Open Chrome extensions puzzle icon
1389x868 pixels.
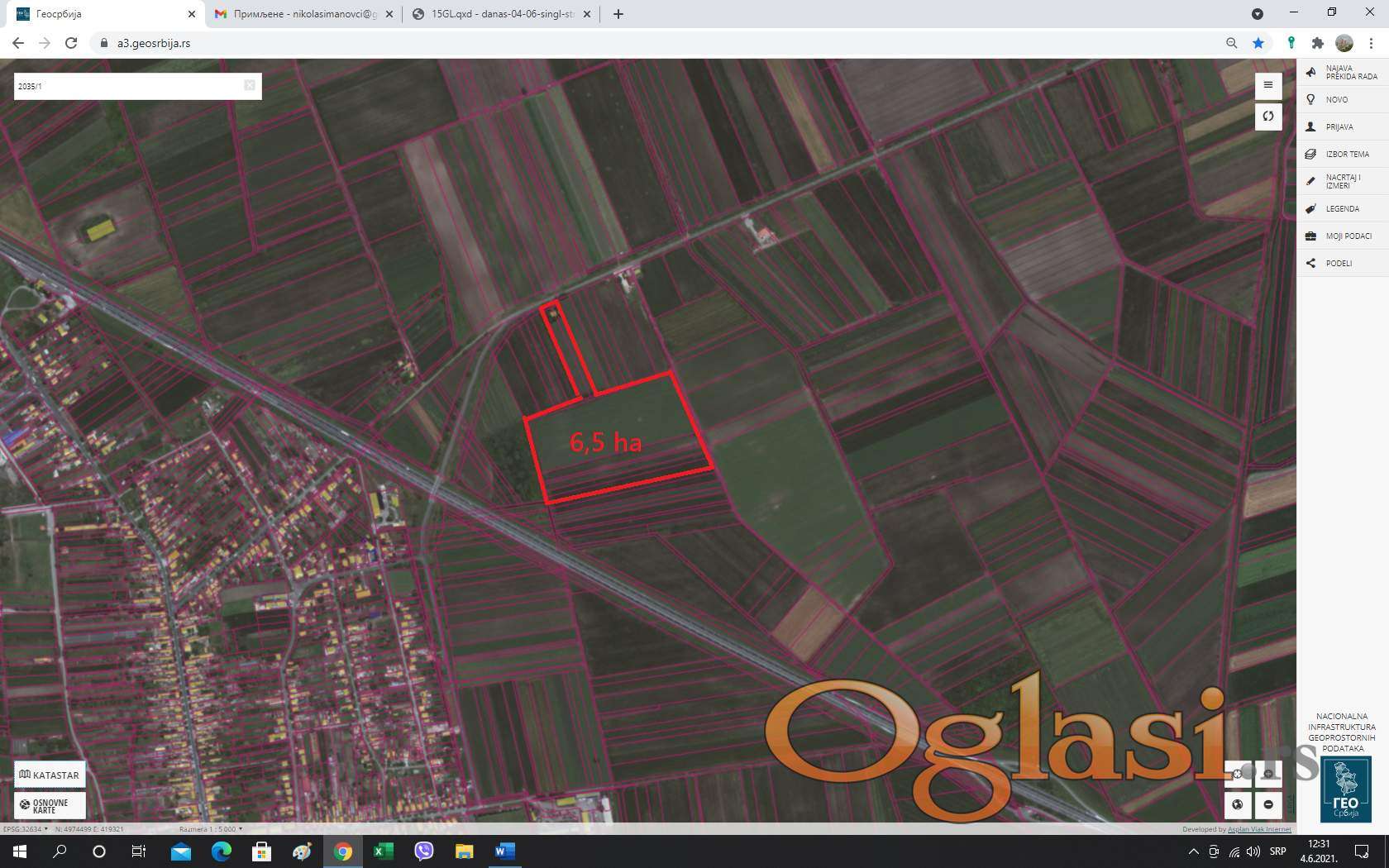tap(1318, 43)
